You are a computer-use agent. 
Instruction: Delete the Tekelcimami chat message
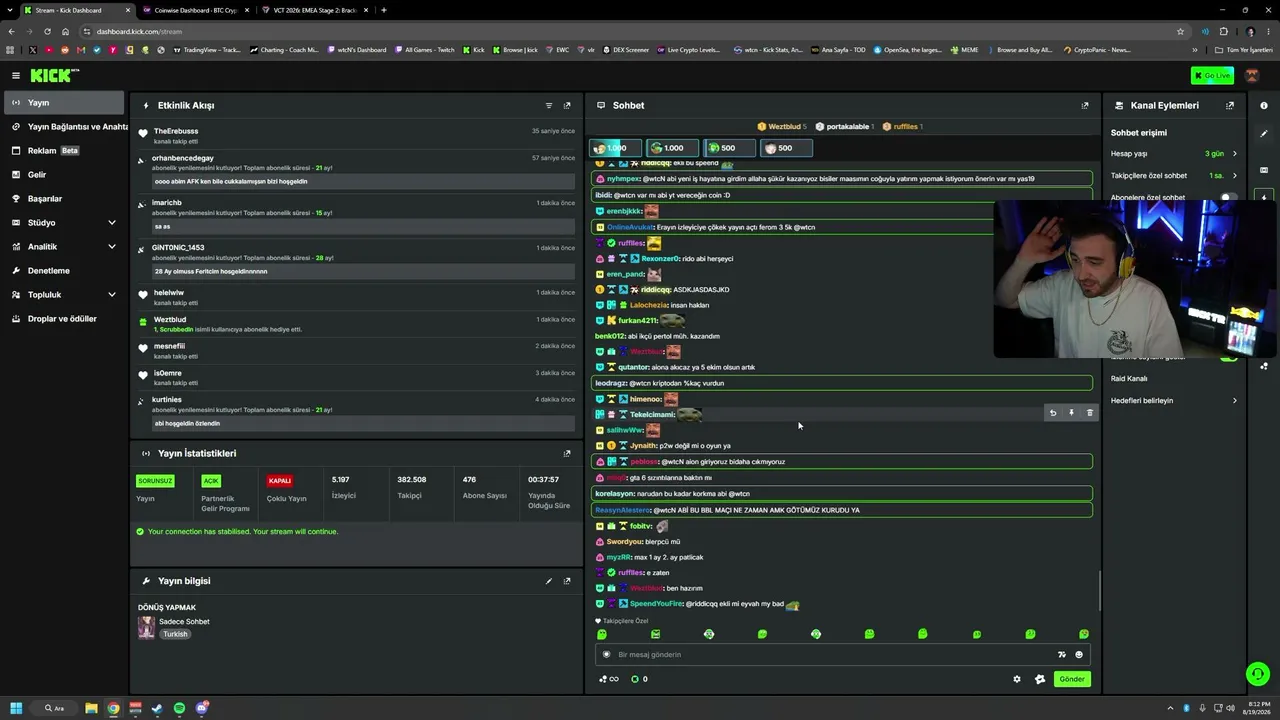click(1090, 413)
